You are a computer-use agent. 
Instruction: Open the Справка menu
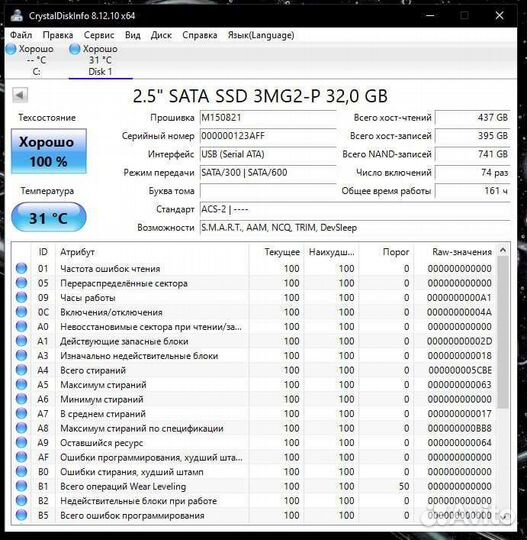point(200,35)
